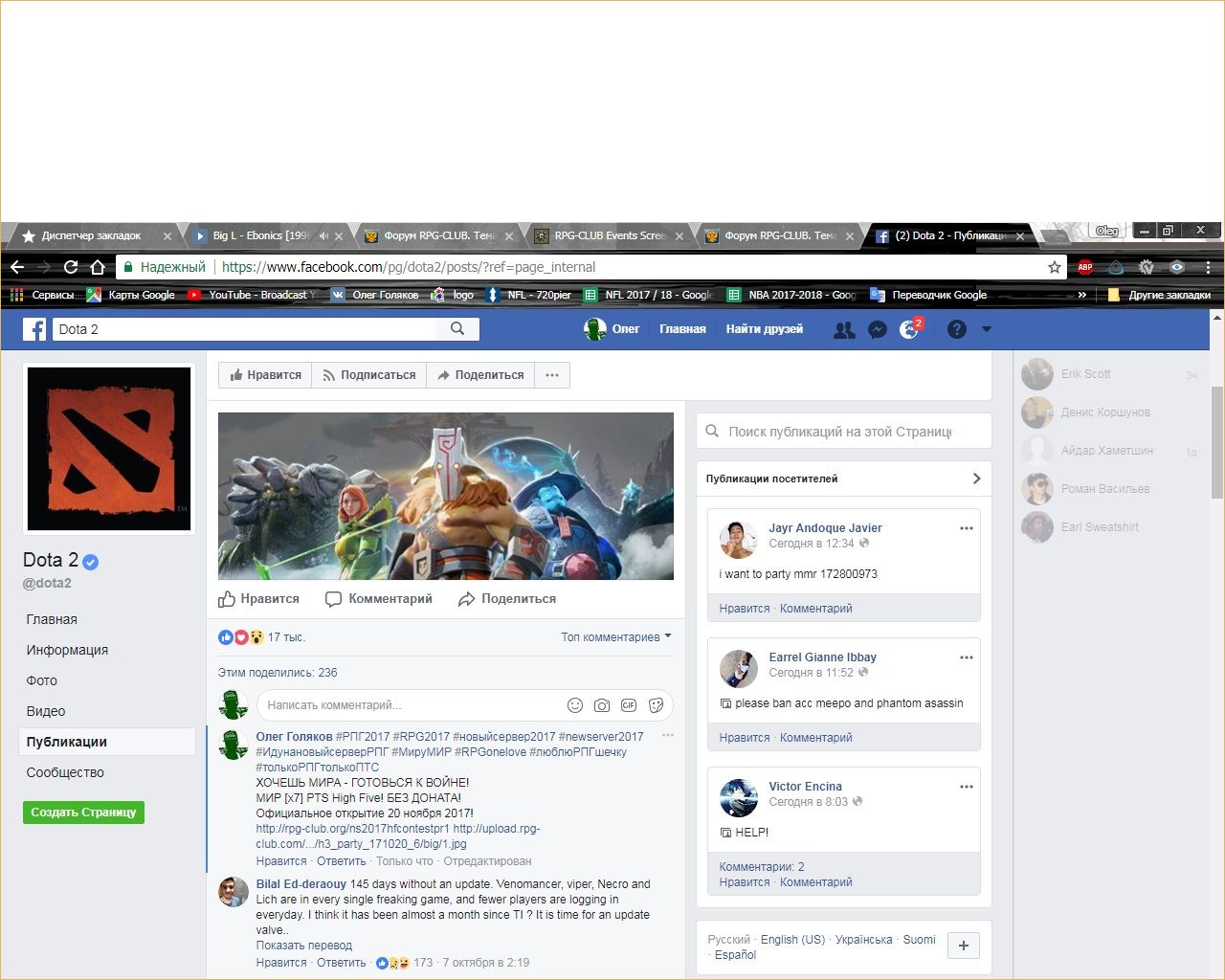The image size is (1225, 980).
Task: Switch language to English (US)
Action: 792,940
